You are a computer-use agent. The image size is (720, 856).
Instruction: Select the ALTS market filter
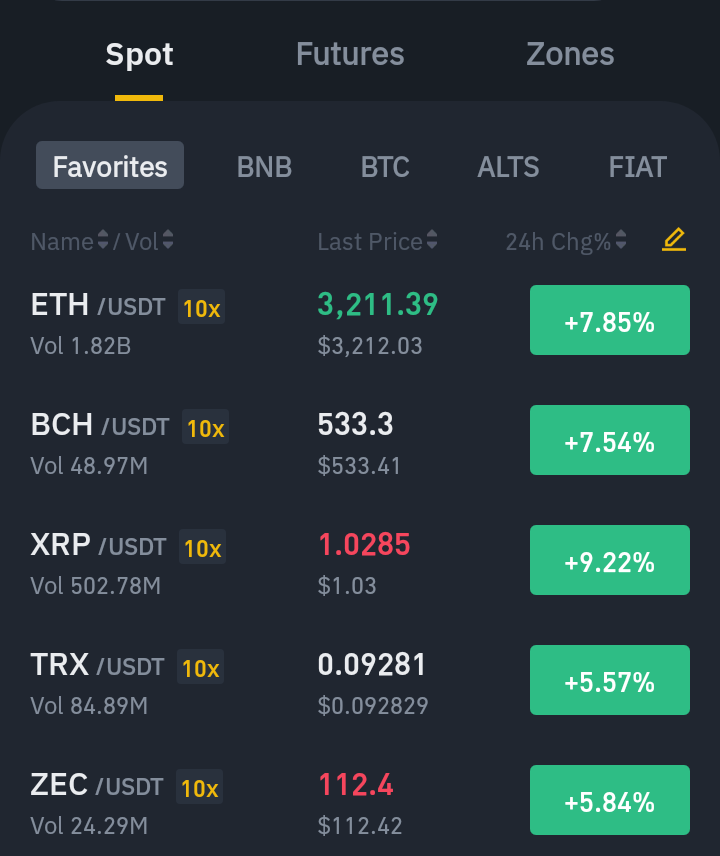click(x=508, y=167)
